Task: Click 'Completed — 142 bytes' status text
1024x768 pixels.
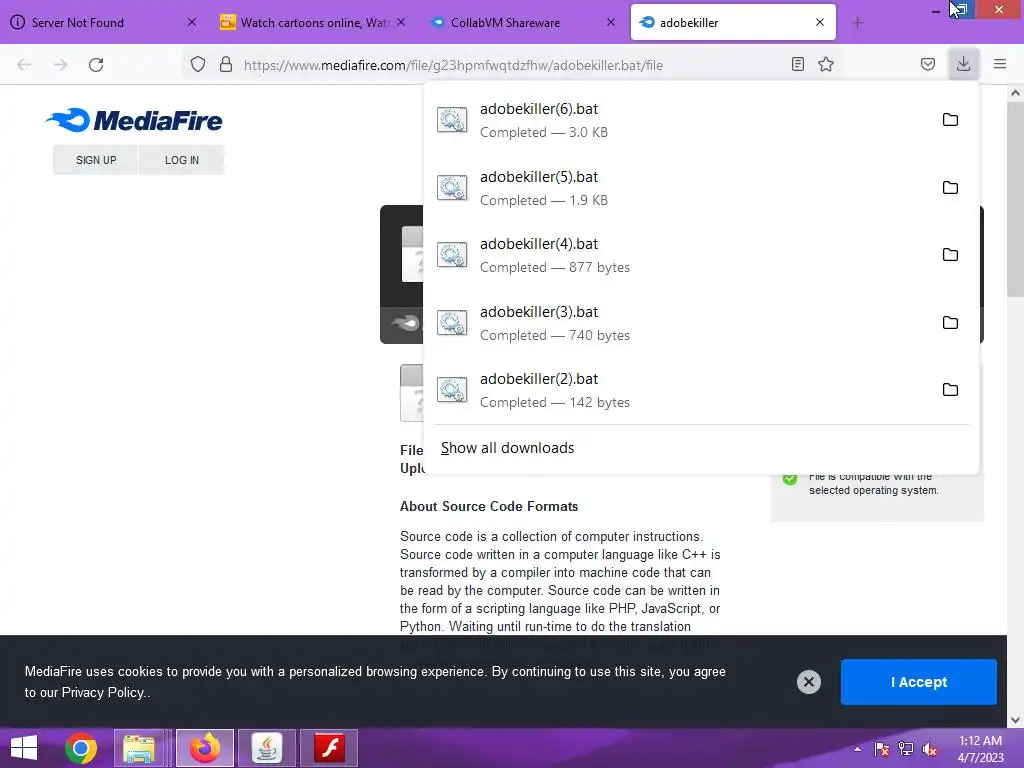Action: 554,402
